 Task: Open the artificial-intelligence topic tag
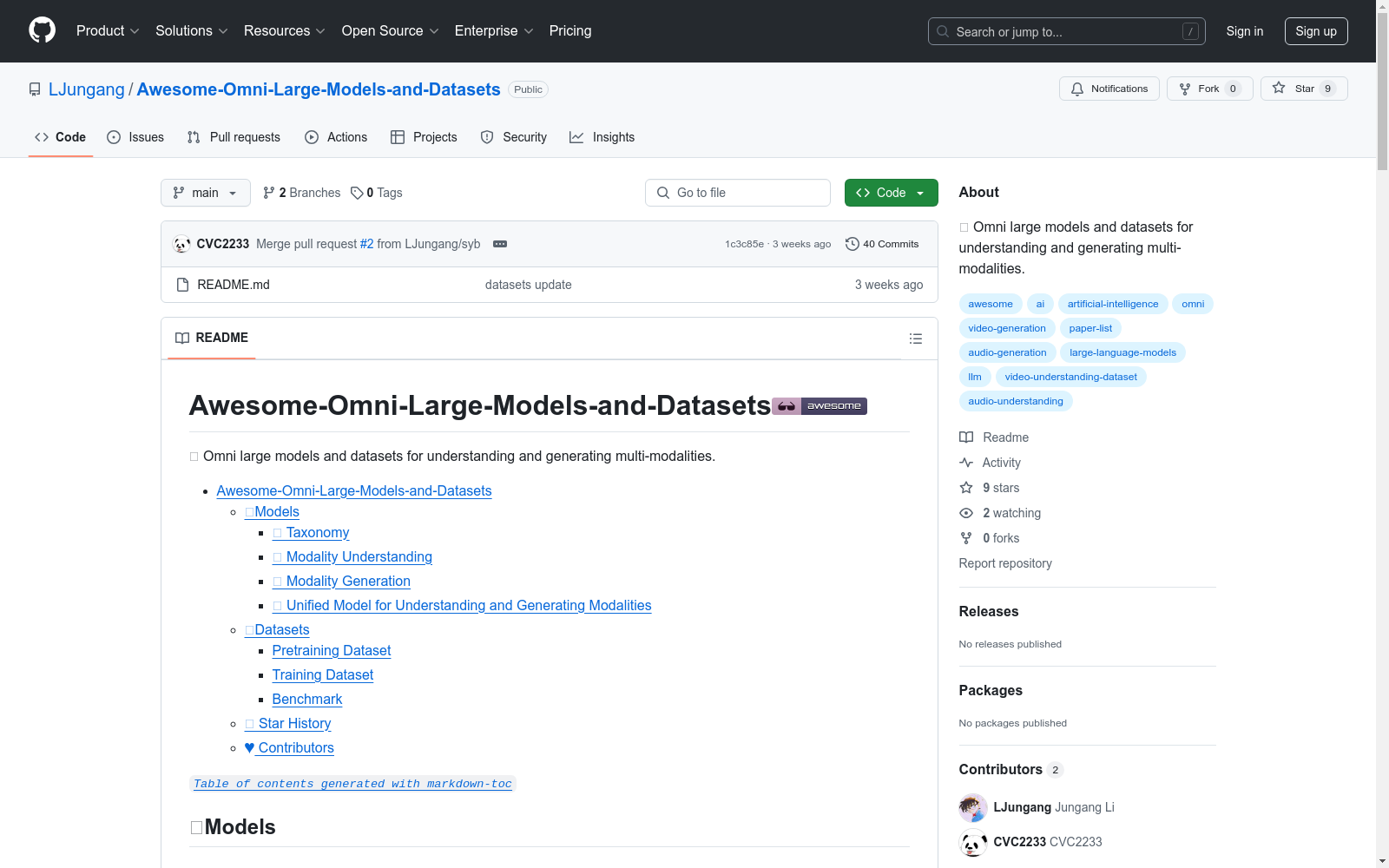(x=1113, y=304)
